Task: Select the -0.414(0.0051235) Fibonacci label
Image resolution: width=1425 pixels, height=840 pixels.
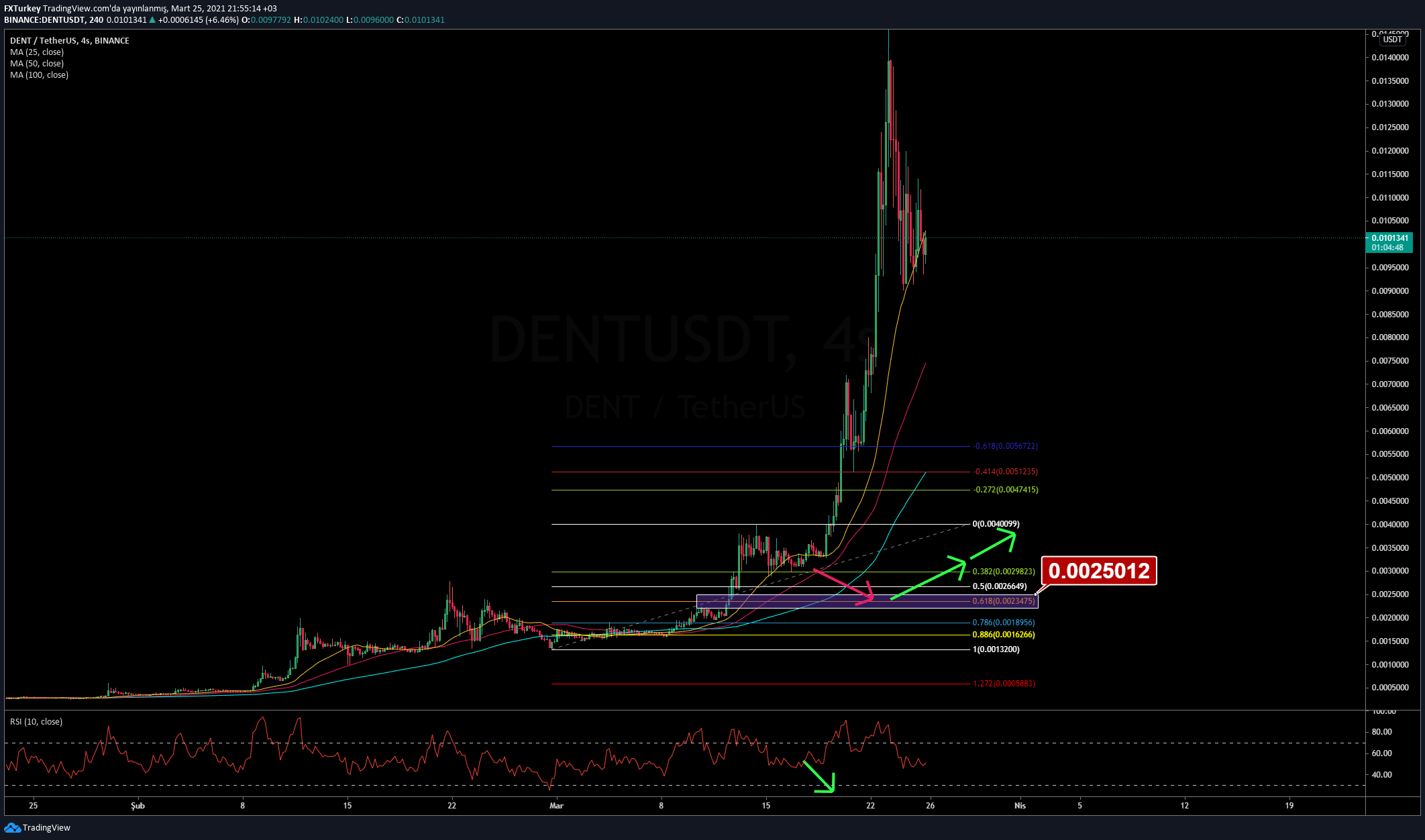Action: (x=1005, y=472)
